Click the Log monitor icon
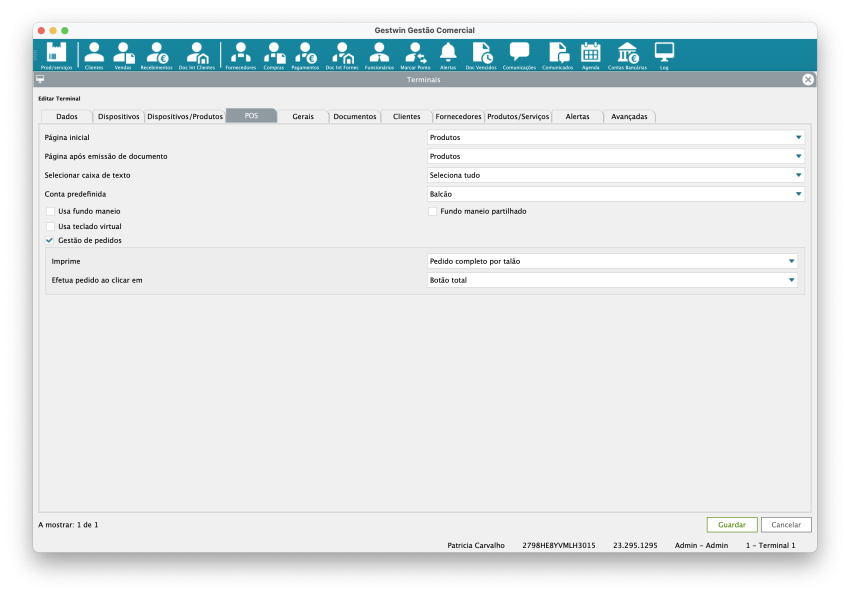The width and height of the screenshot is (850, 596). pyautogui.click(x=664, y=54)
